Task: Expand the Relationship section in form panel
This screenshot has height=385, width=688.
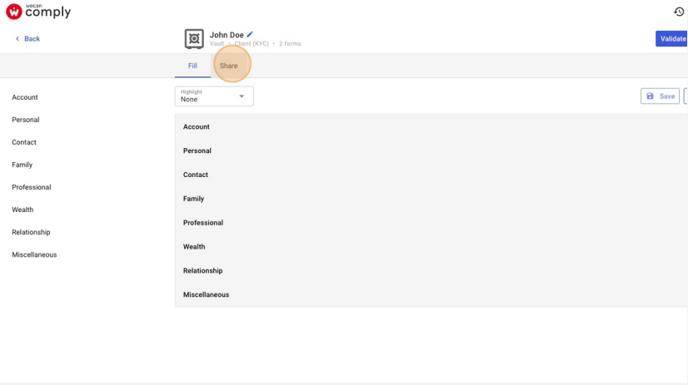Action: 431,270
